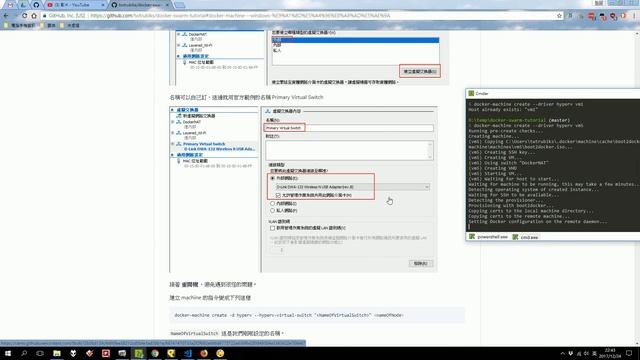Reload the current GitHub page
The image size is (640, 360).
[25, 16]
